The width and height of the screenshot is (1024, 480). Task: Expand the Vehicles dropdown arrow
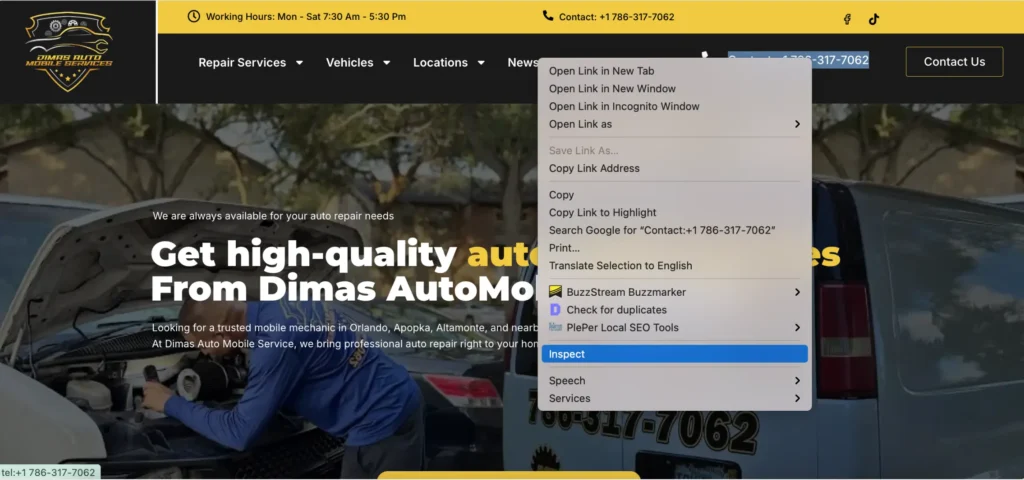tap(387, 63)
